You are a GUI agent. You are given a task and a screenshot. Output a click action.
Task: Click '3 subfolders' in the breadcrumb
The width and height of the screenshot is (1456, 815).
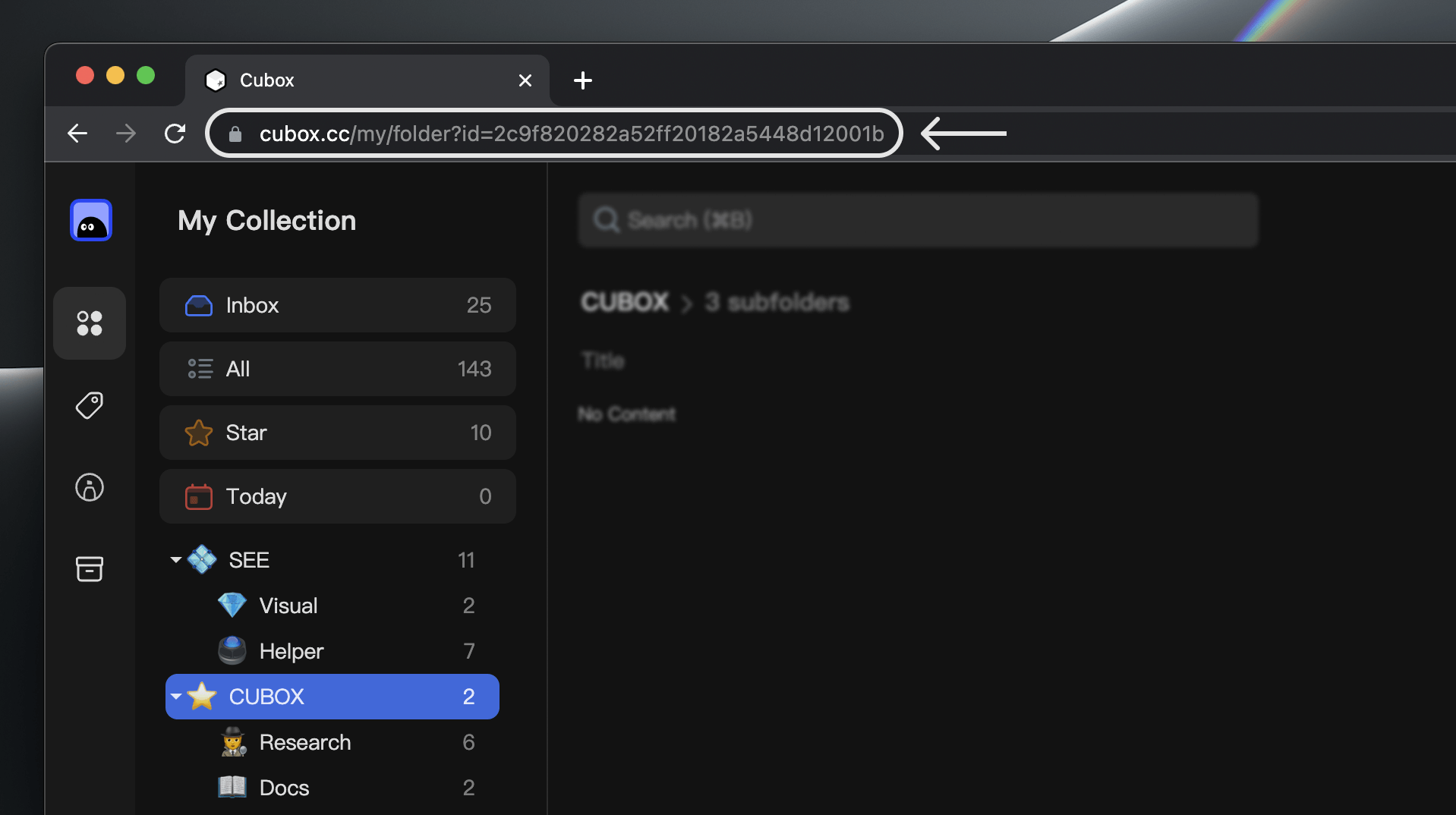(x=777, y=302)
